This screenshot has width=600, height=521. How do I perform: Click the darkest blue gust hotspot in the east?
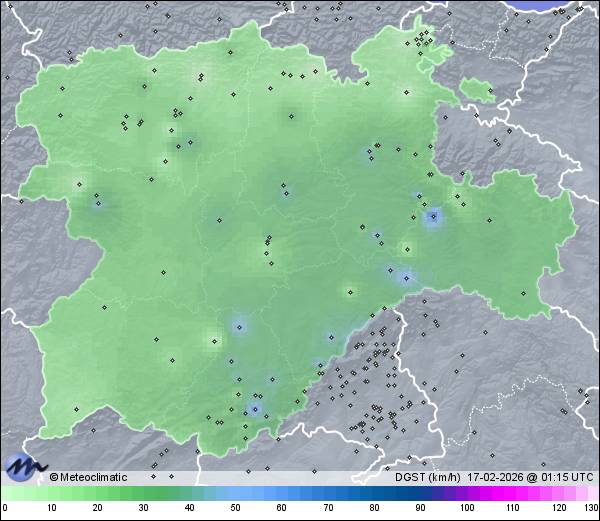click(x=432, y=216)
